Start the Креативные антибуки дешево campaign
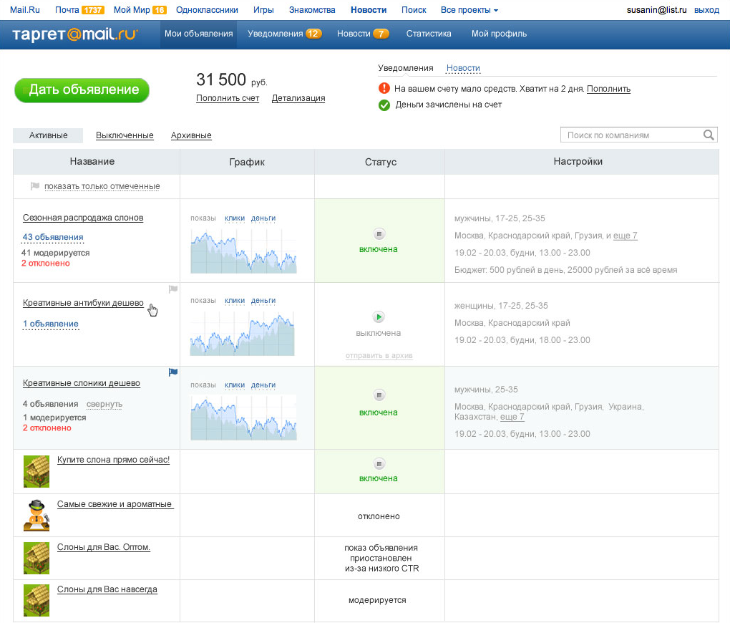 [379, 317]
